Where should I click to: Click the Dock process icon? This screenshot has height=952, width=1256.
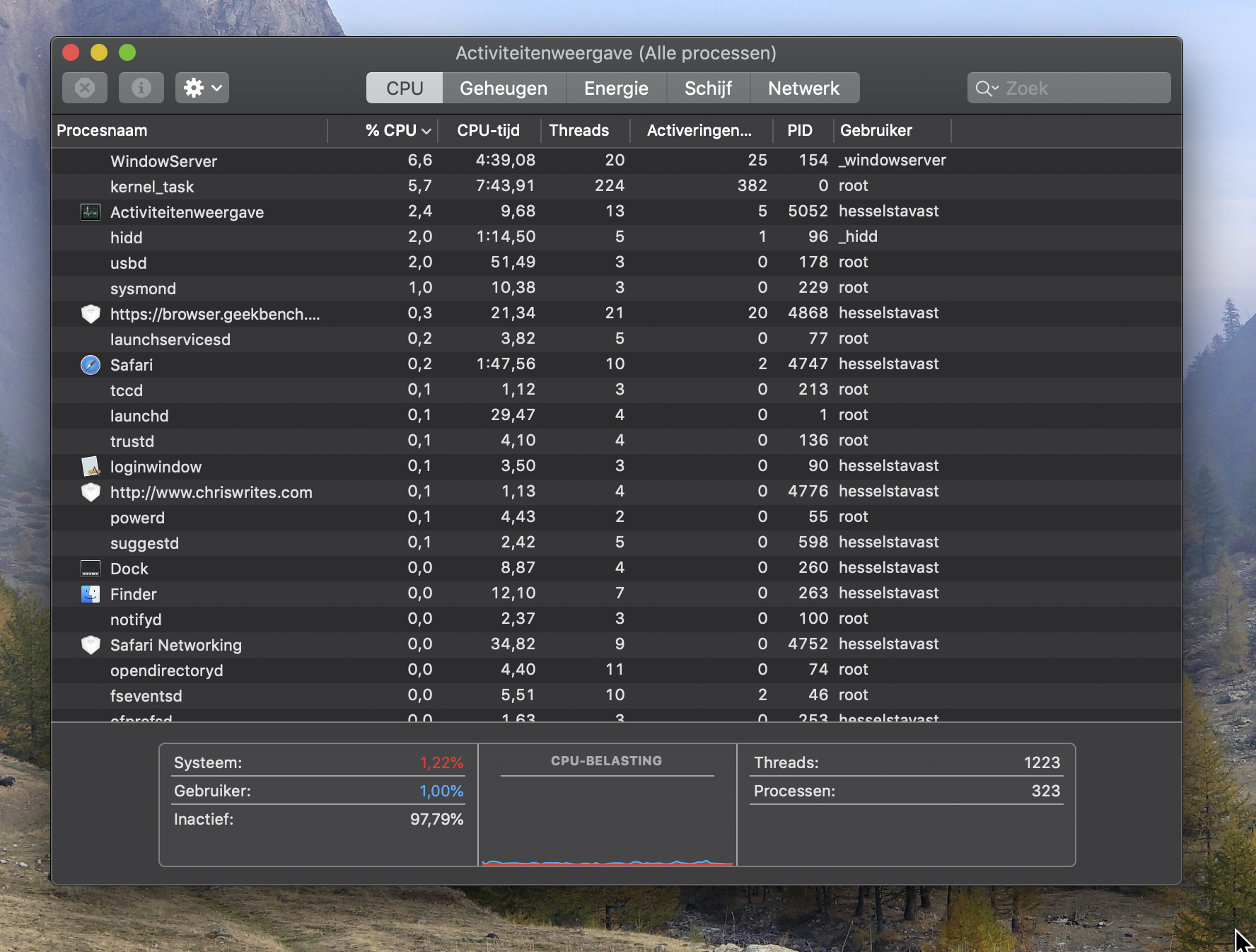(x=91, y=568)
